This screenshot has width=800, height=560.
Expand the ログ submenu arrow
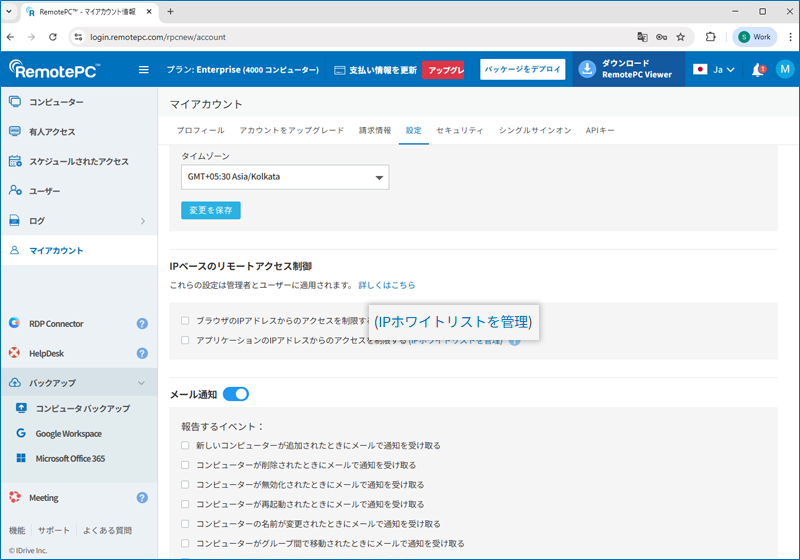tap(142, 221)
